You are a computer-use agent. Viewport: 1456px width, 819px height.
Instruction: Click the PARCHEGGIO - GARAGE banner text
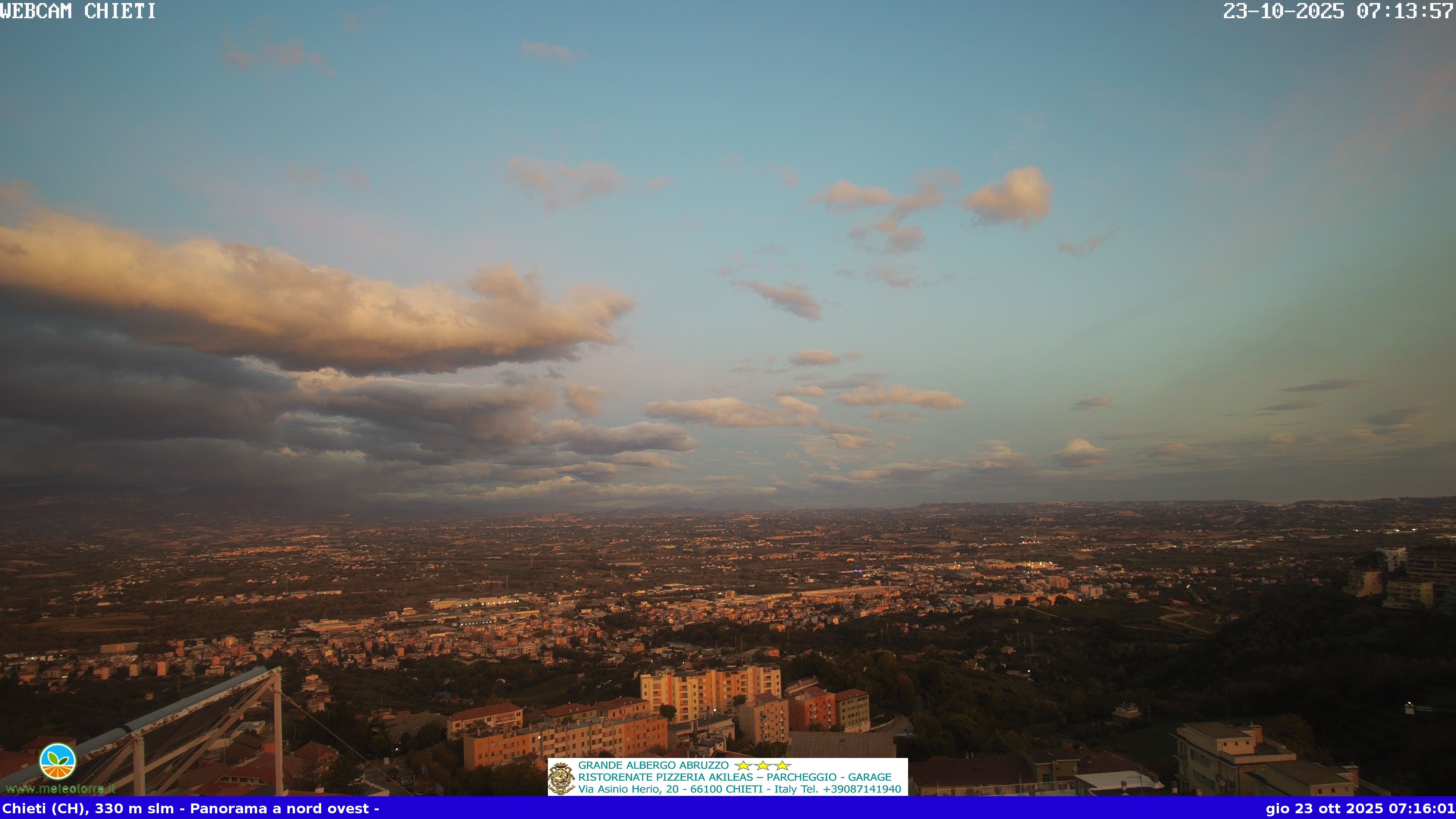[828, 777]
